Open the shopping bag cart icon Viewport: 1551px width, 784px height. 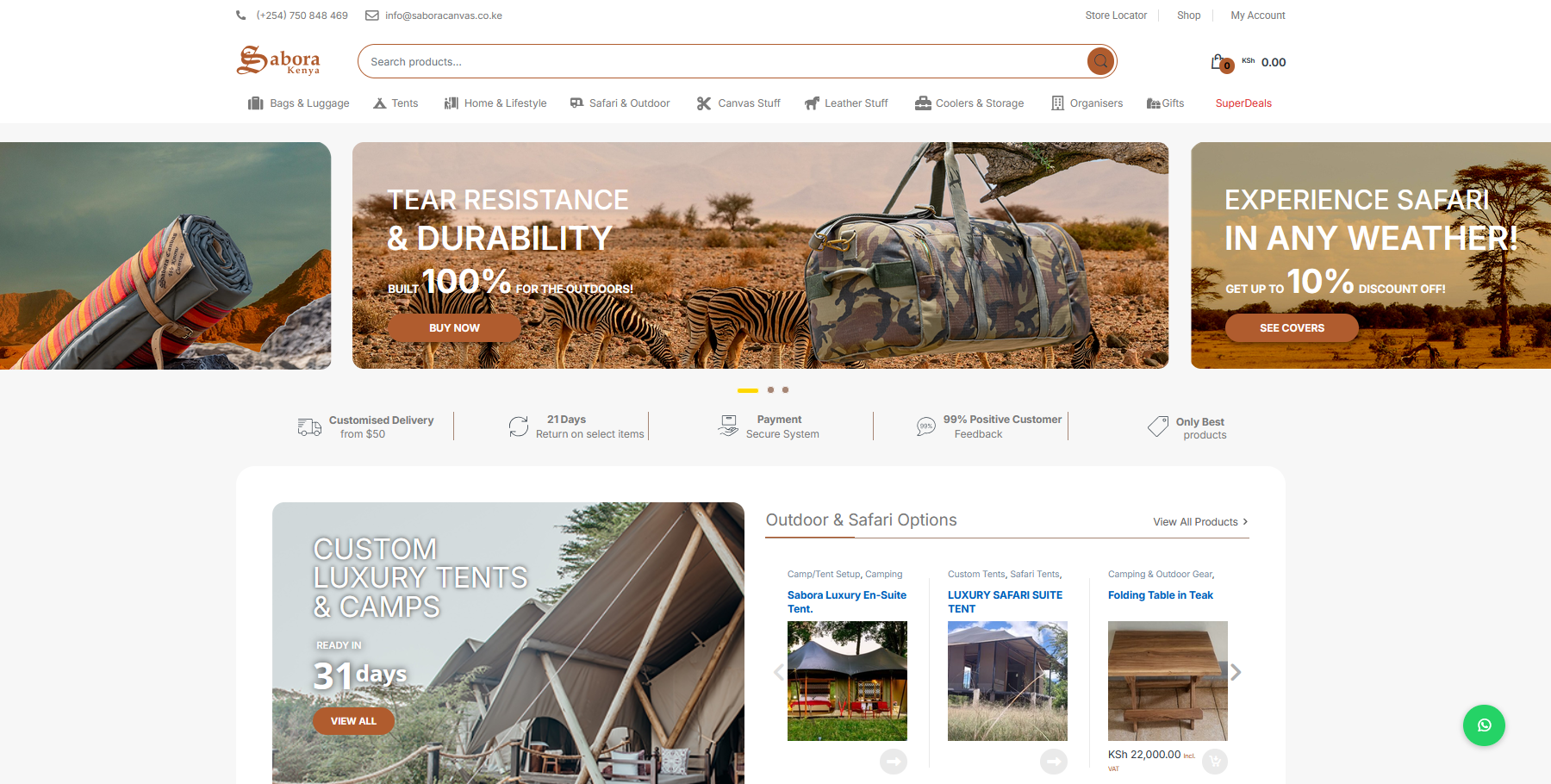[1221, 62]
